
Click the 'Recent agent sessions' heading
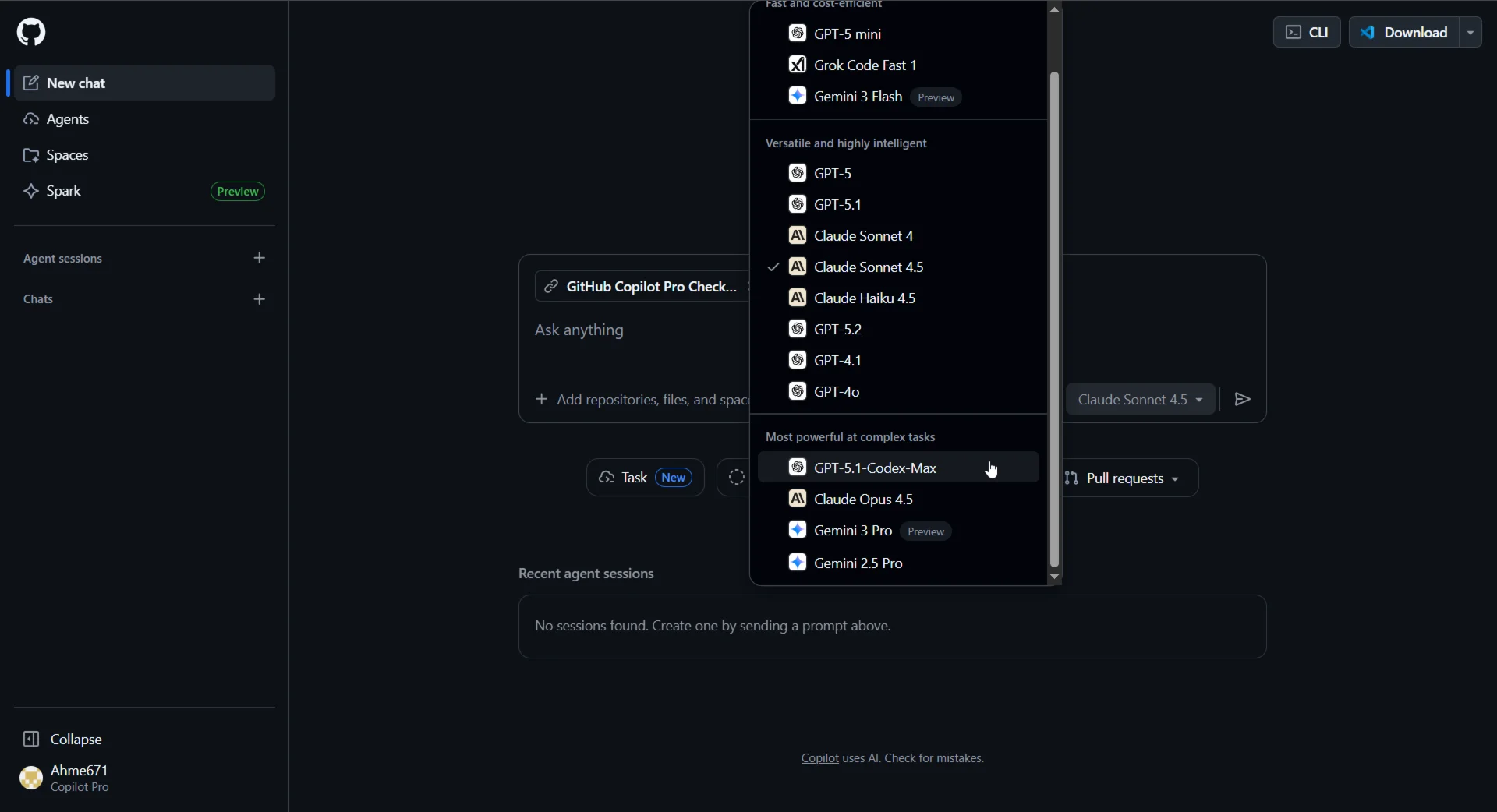(586, 574)
